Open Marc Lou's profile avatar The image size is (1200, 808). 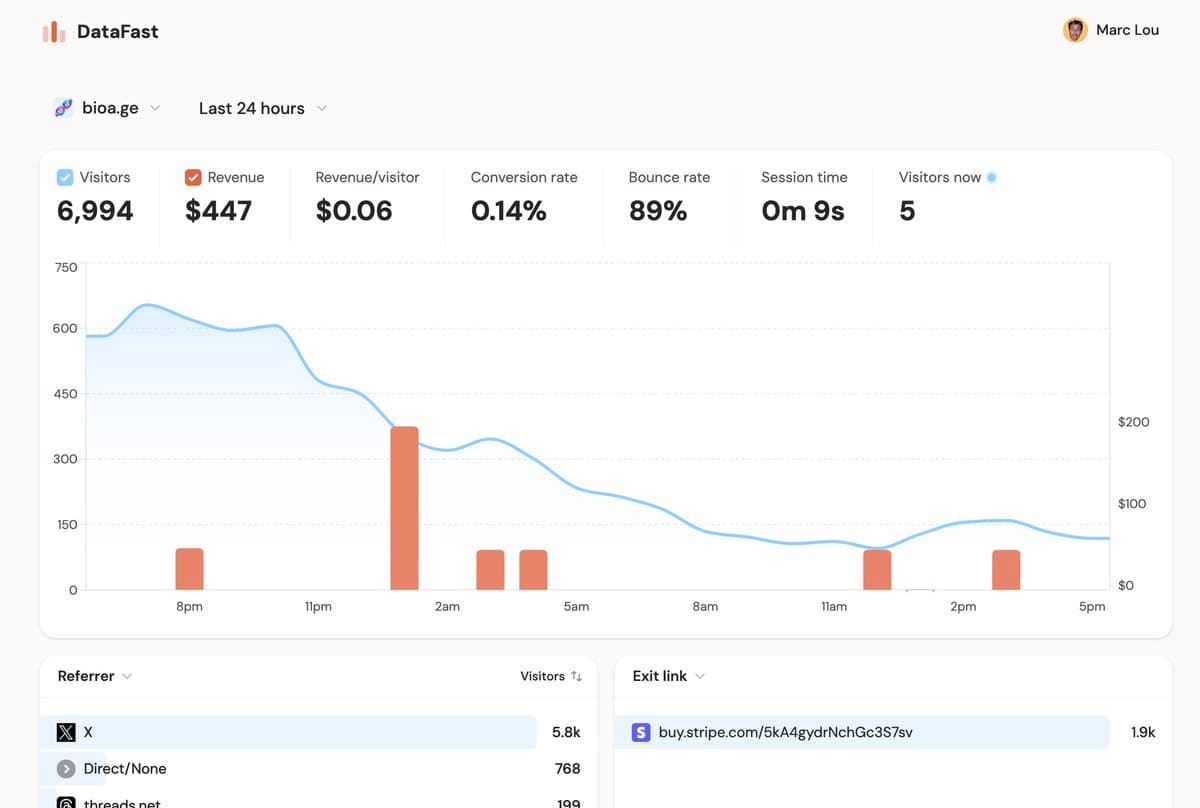[1075, 30]
